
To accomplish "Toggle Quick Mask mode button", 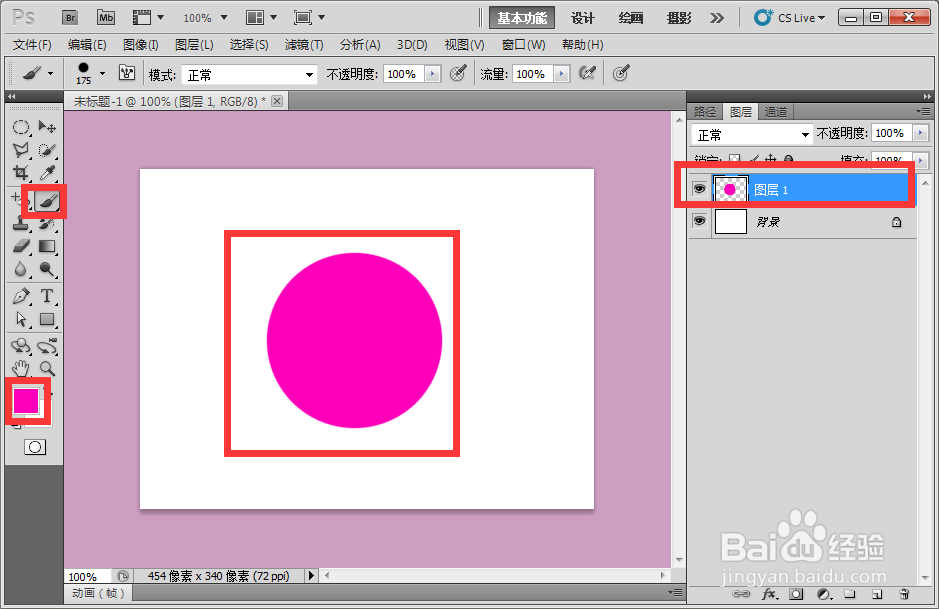I will tap(35, 447).
